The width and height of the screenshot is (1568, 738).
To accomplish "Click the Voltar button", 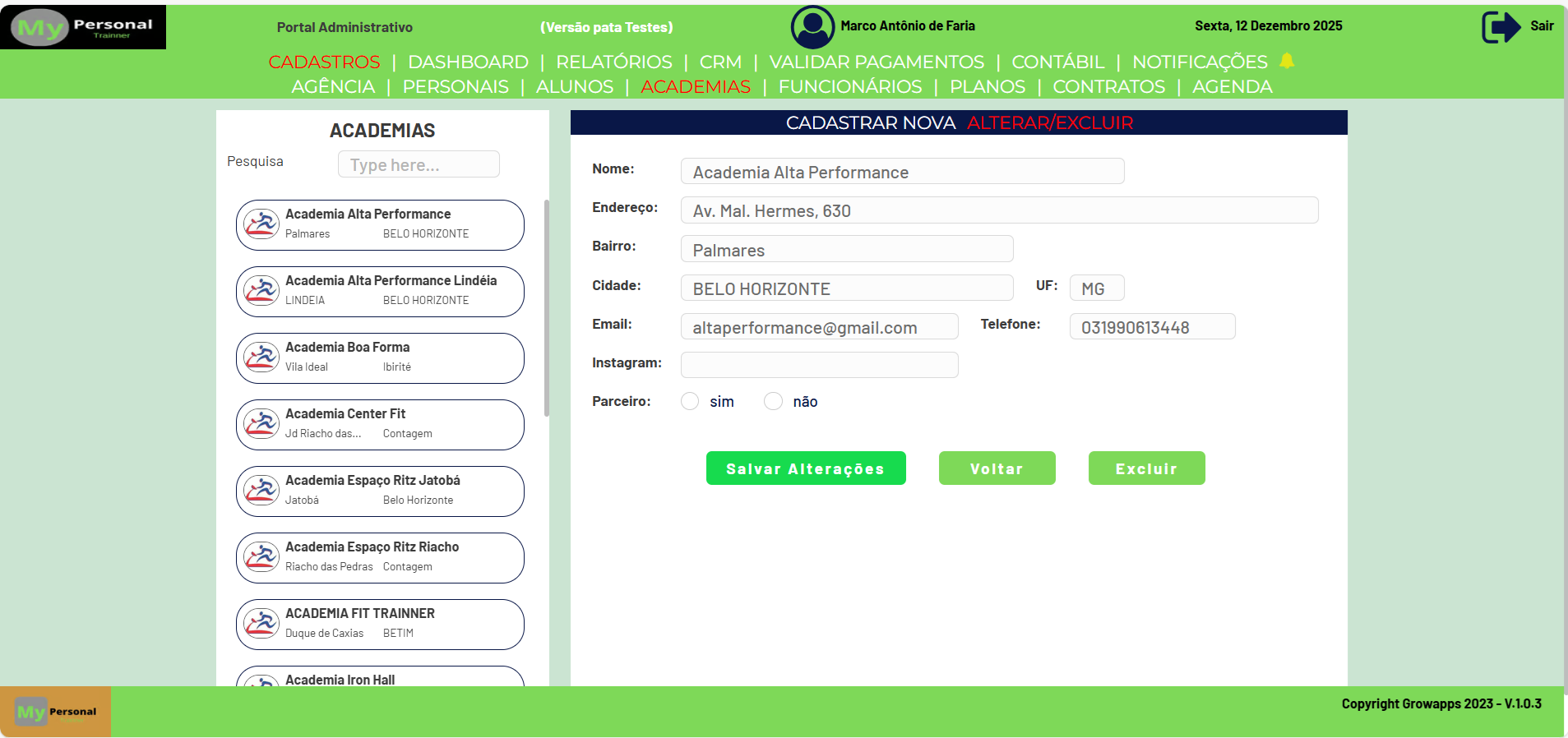I will pos(997,468).
